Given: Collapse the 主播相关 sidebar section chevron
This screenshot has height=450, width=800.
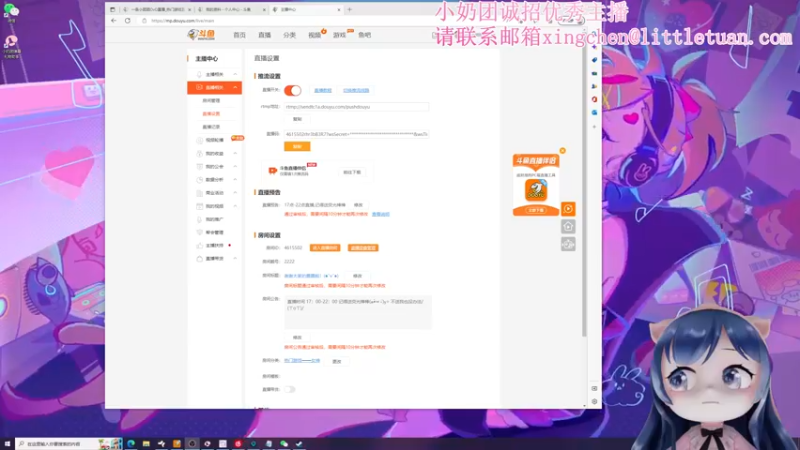Looking at the screenshot, I should pyautogui.click(x=235, y=74).
